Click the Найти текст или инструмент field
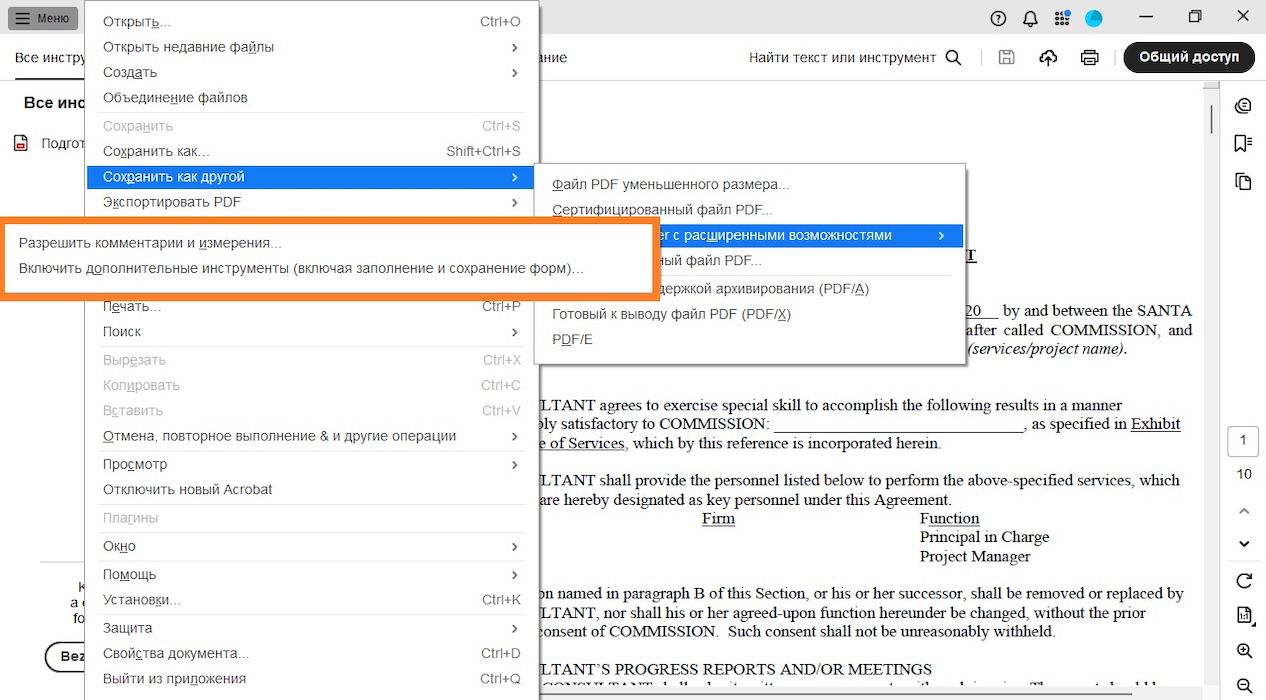Image resolution: width=1266 pixels, height=700 pixels. [842, 58]
